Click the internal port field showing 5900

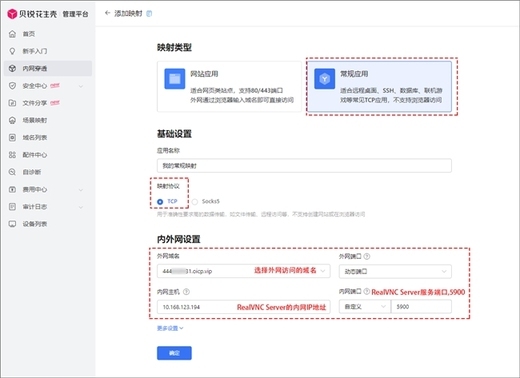pos(421,307)
